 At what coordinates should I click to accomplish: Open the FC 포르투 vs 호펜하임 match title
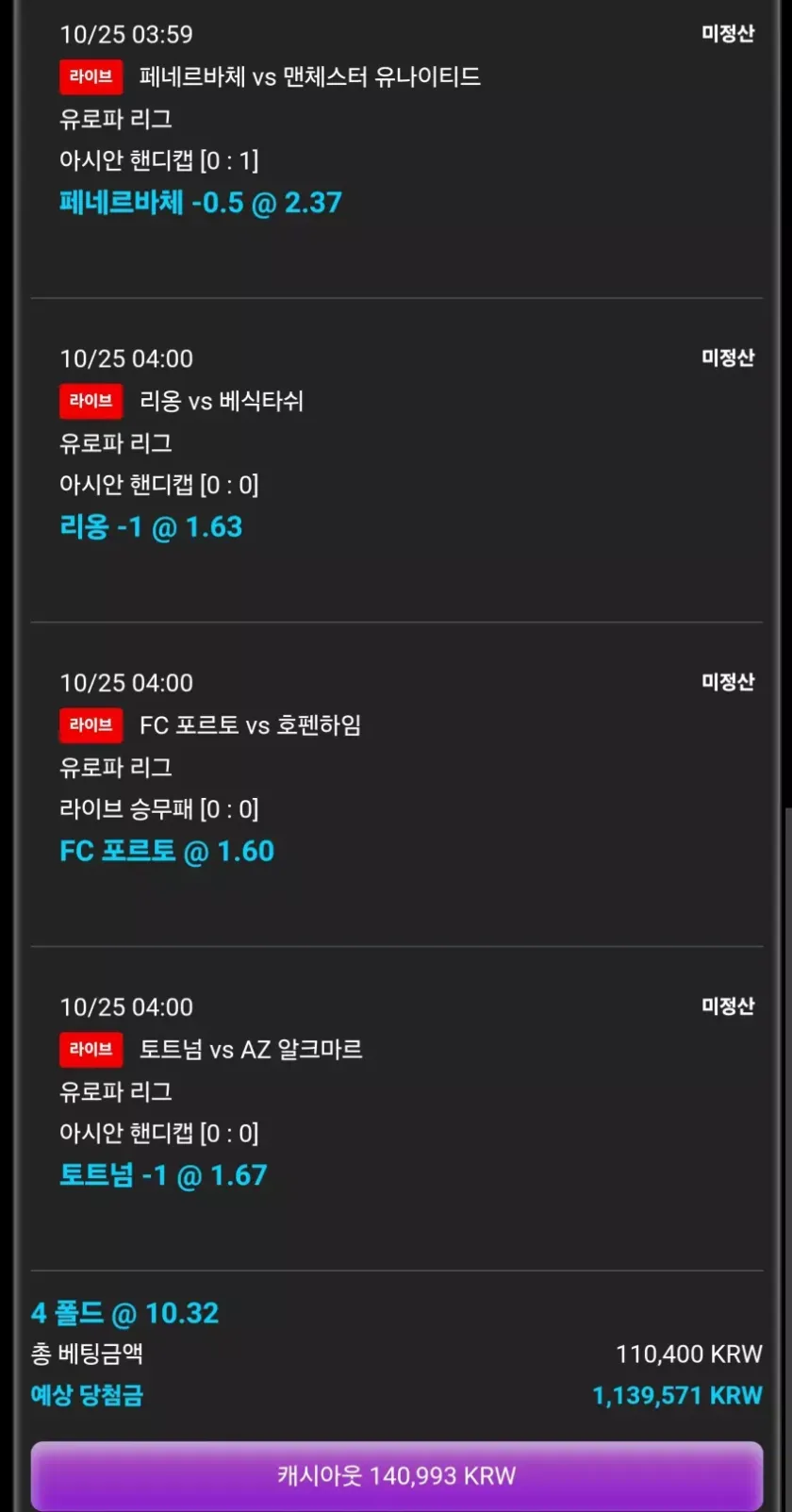click(x=250, y=725)
